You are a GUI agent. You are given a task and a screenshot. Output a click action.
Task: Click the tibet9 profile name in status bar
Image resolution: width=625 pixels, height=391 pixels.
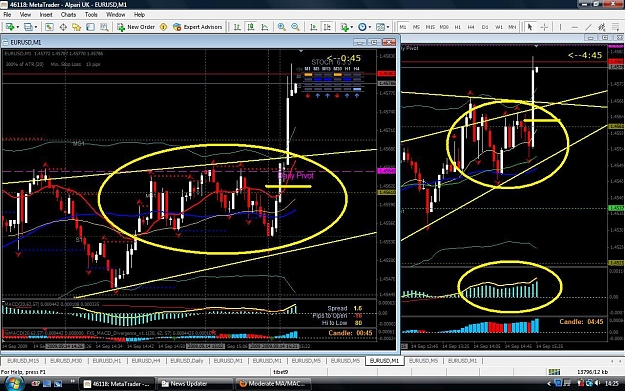point(281,372)
